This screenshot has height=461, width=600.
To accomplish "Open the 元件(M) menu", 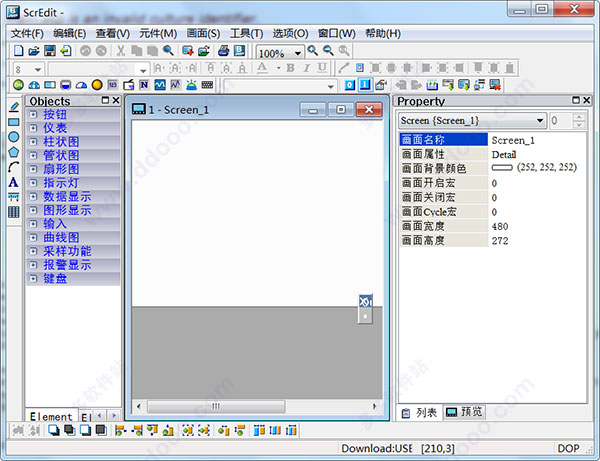I will point(158,34).
